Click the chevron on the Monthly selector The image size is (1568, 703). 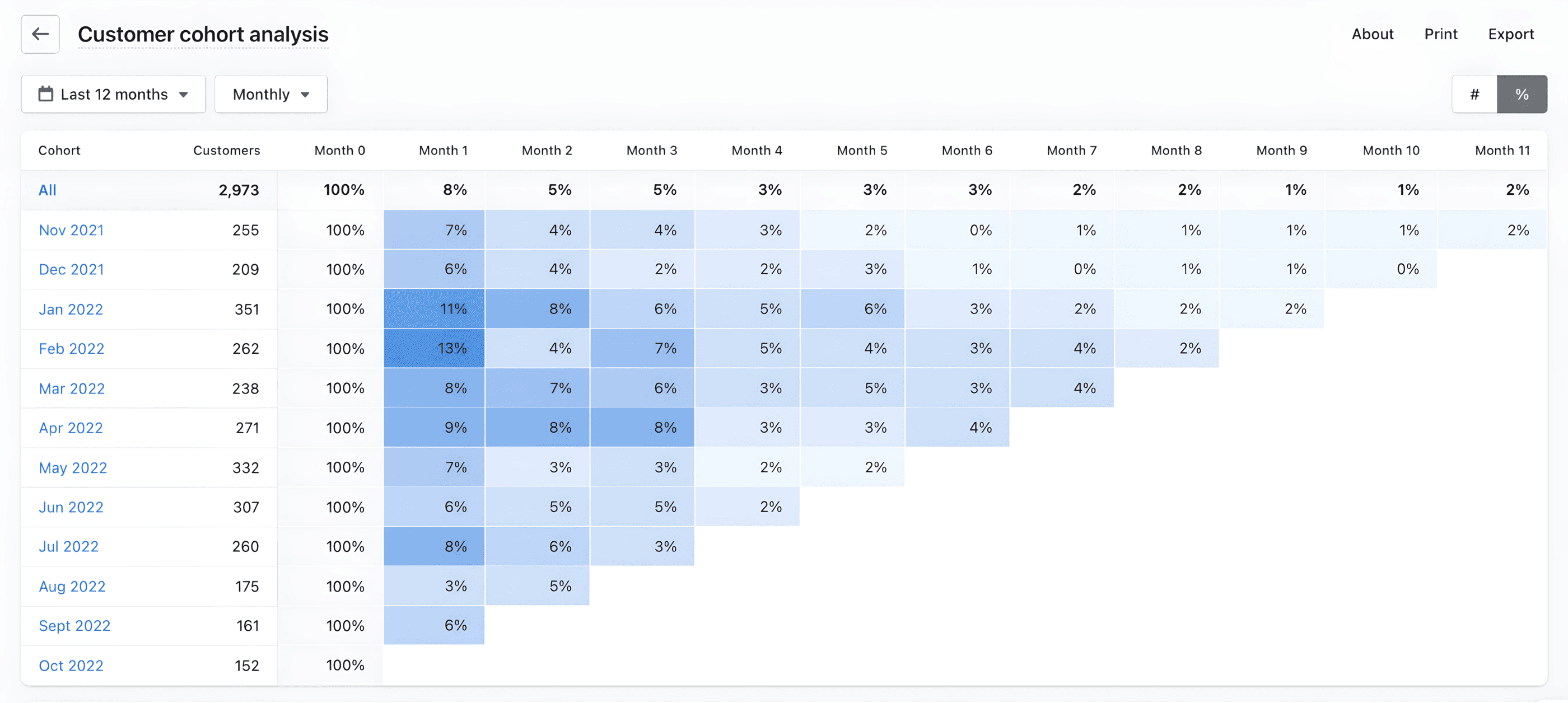tap(306, 93)
